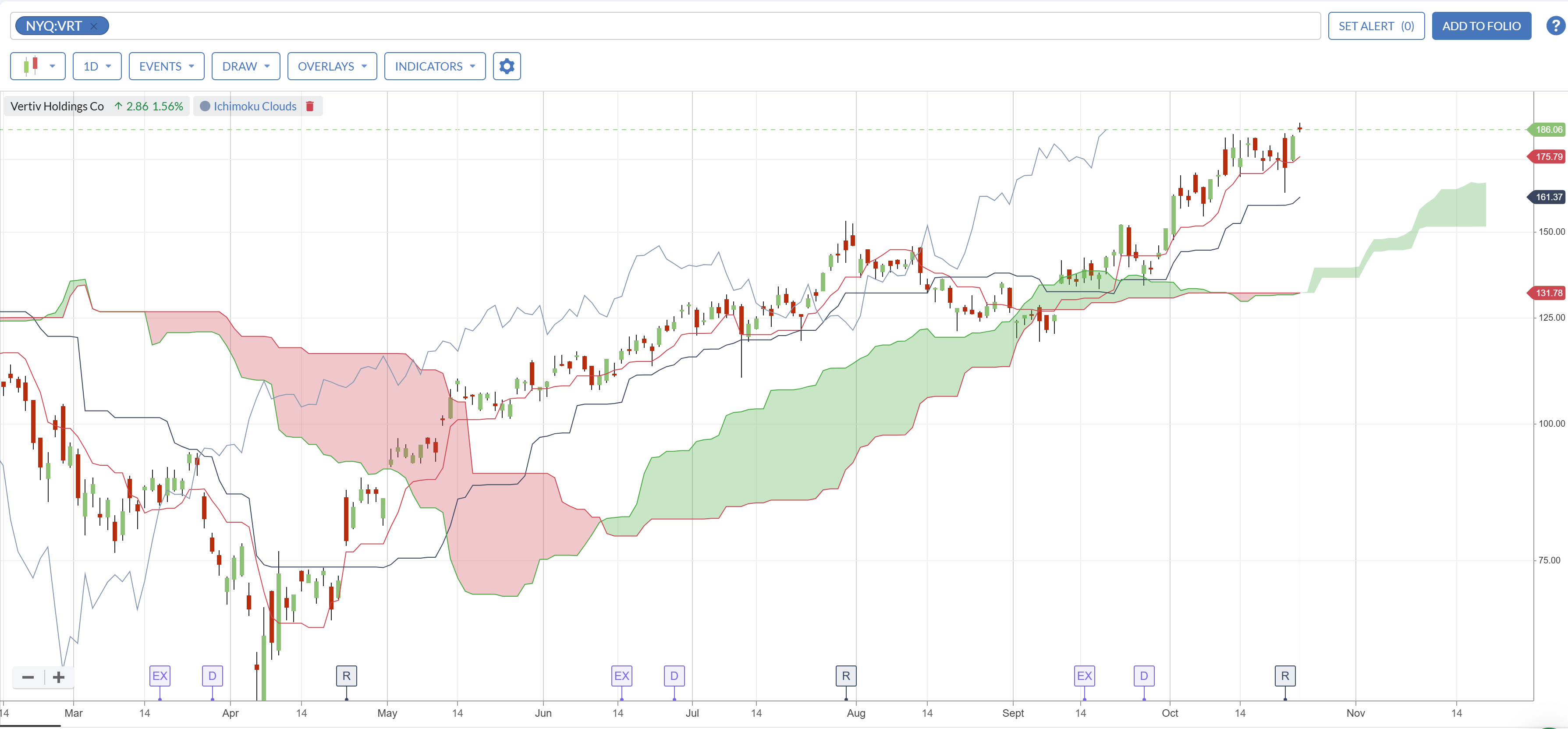Image resolution: width=1568 pixels, height=729 pixels.
Task: Click the ADD TO FOLIO button
Action: pyautogui.click(x=1481, y=26)
